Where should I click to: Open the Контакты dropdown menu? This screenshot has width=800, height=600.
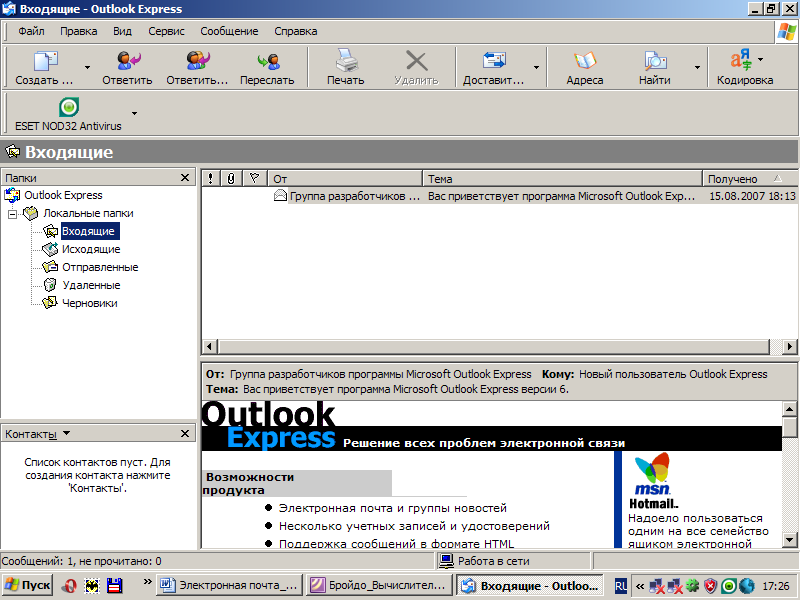66,434
